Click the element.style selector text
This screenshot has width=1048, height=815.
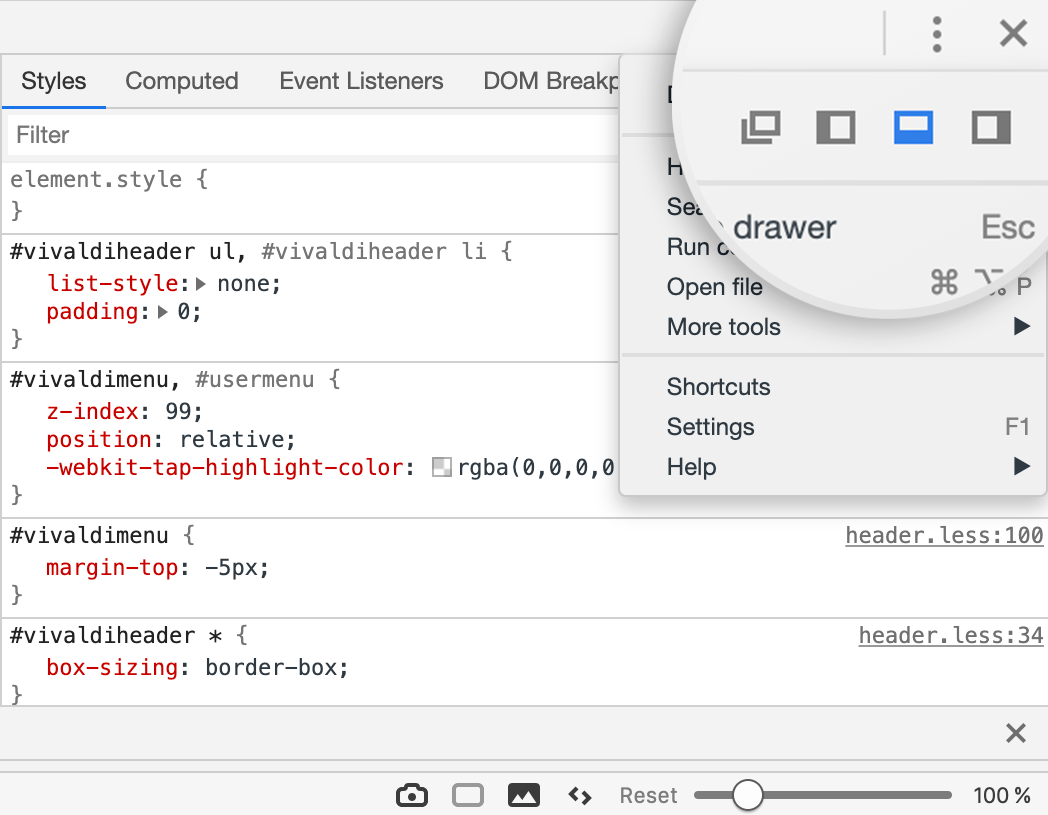point(96,179)
